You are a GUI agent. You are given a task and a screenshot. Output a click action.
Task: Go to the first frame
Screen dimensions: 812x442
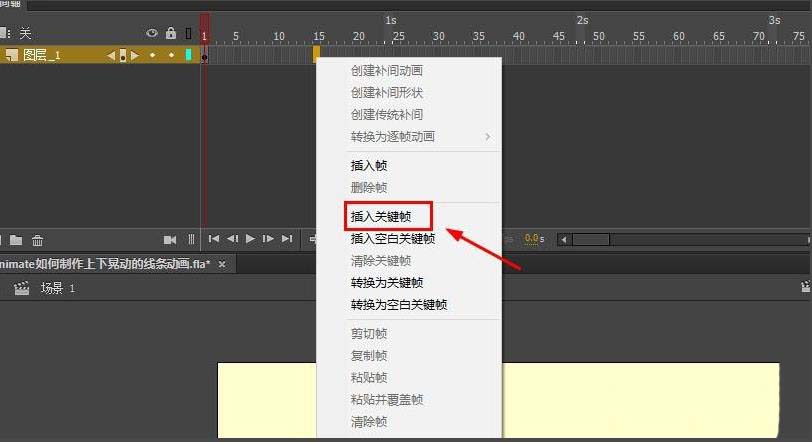click(x=213, y=239)
